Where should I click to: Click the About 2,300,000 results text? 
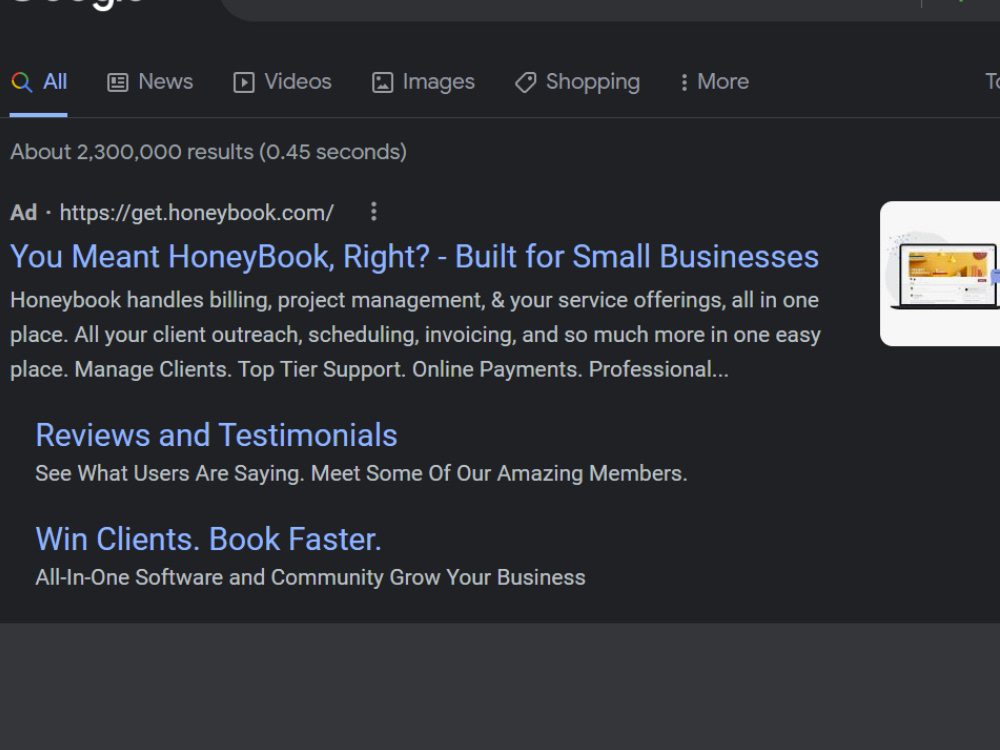pos(209,152)
